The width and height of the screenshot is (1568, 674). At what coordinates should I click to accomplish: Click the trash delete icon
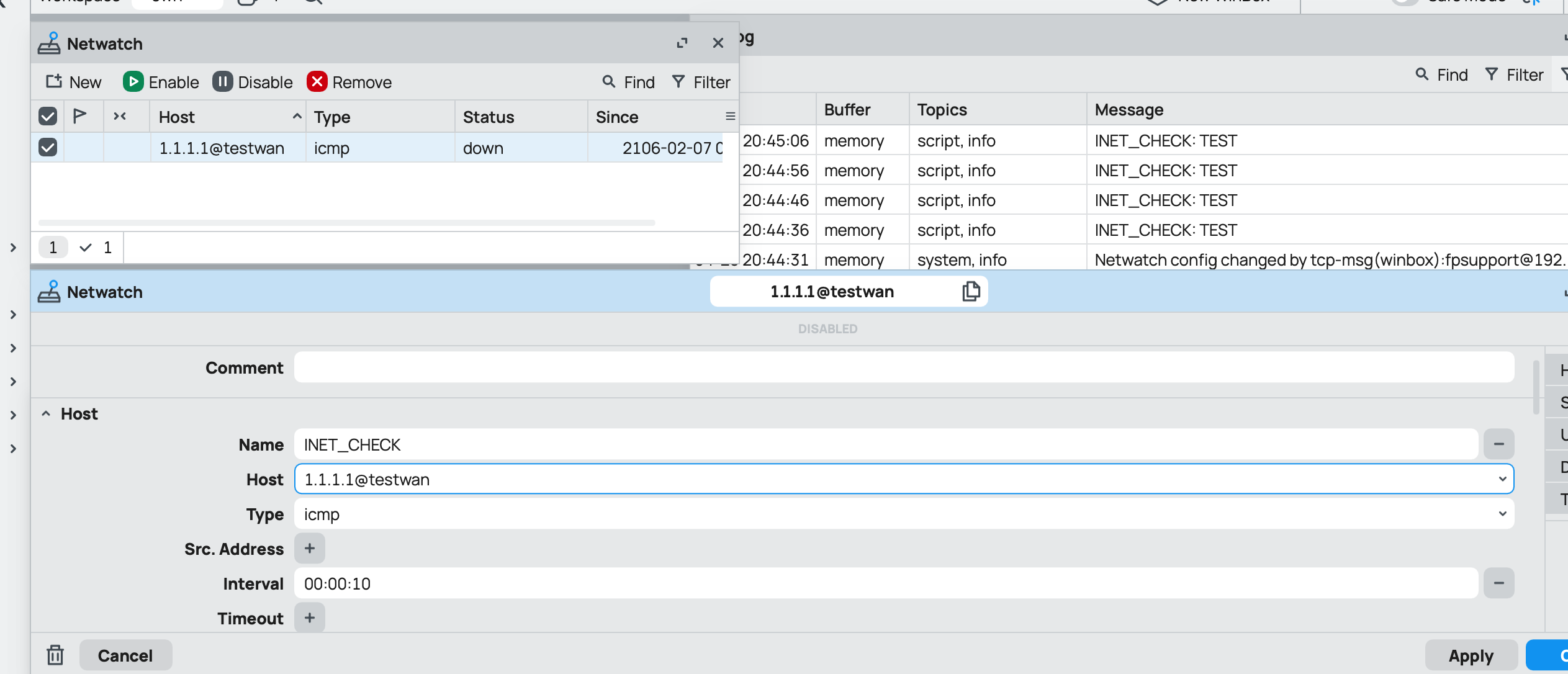55,655
